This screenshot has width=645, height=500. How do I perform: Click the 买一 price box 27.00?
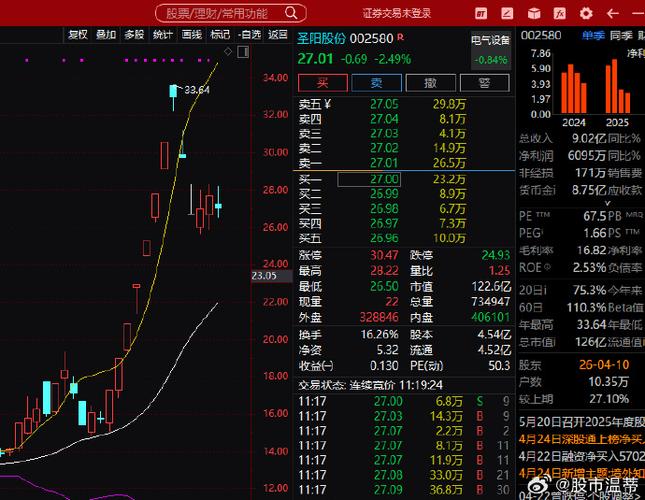coord(369,179)
